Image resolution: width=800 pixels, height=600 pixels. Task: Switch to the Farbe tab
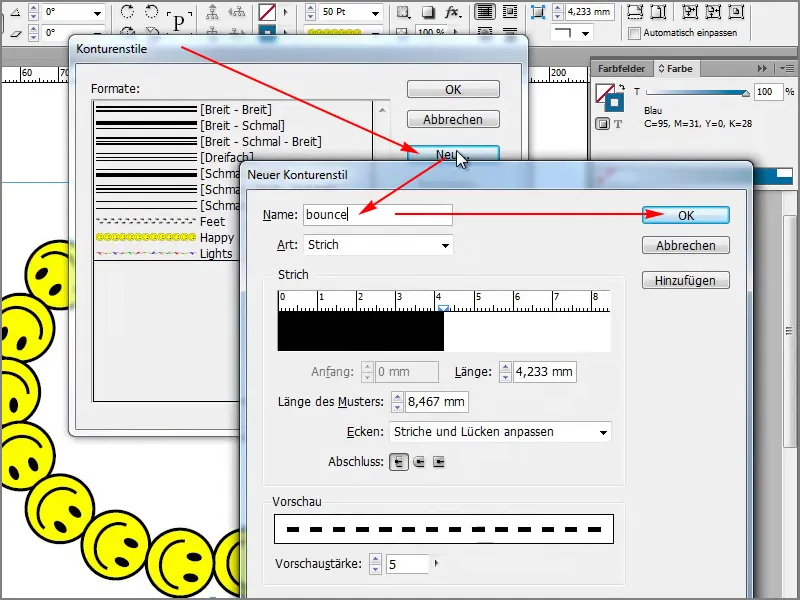click(x=676, y=68)
